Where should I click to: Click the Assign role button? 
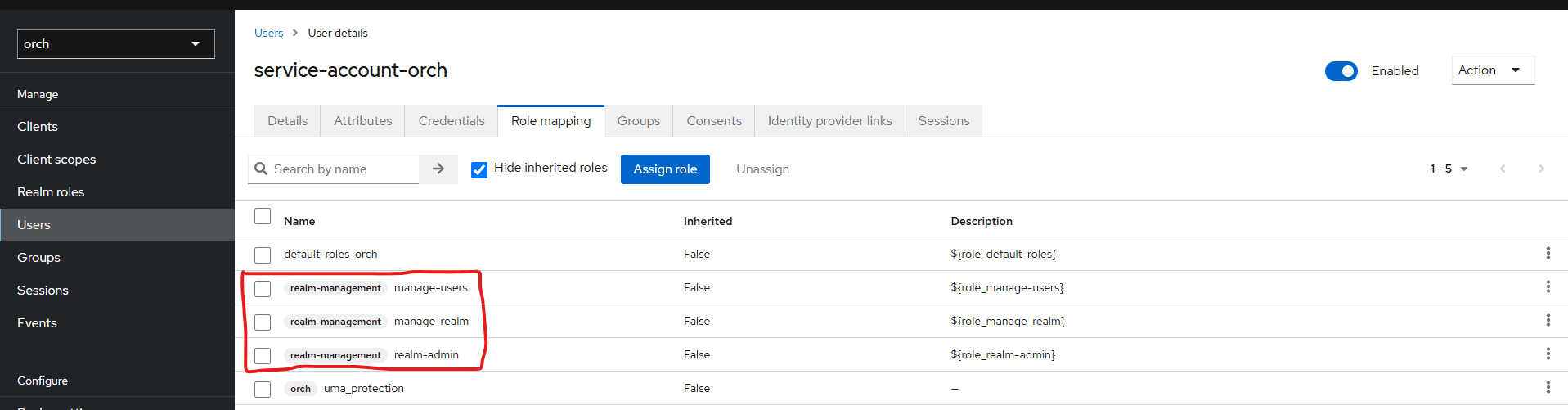[x=665, y=169]
